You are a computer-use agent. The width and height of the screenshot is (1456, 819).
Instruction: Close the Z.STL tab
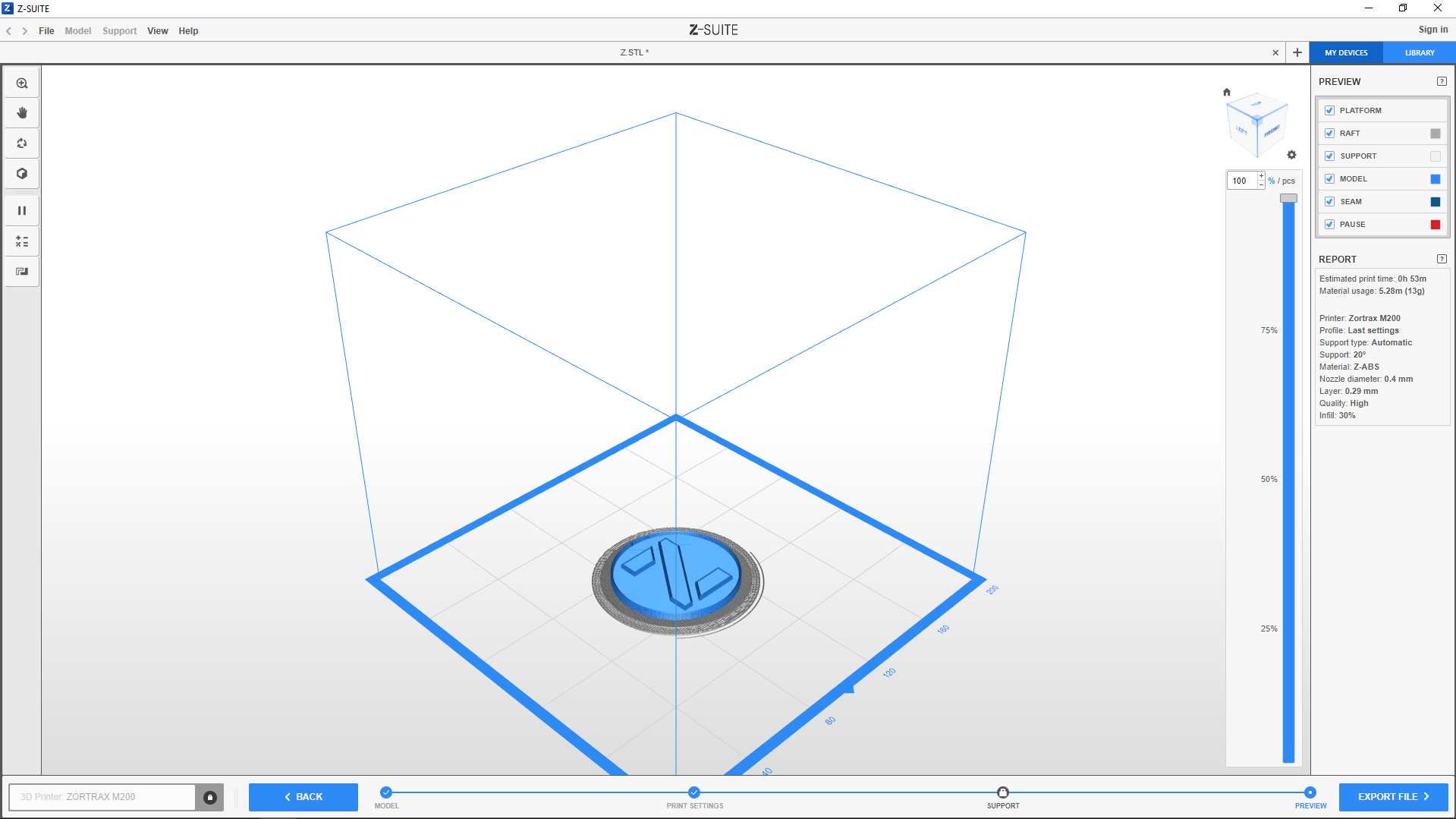pos(1275,52)
